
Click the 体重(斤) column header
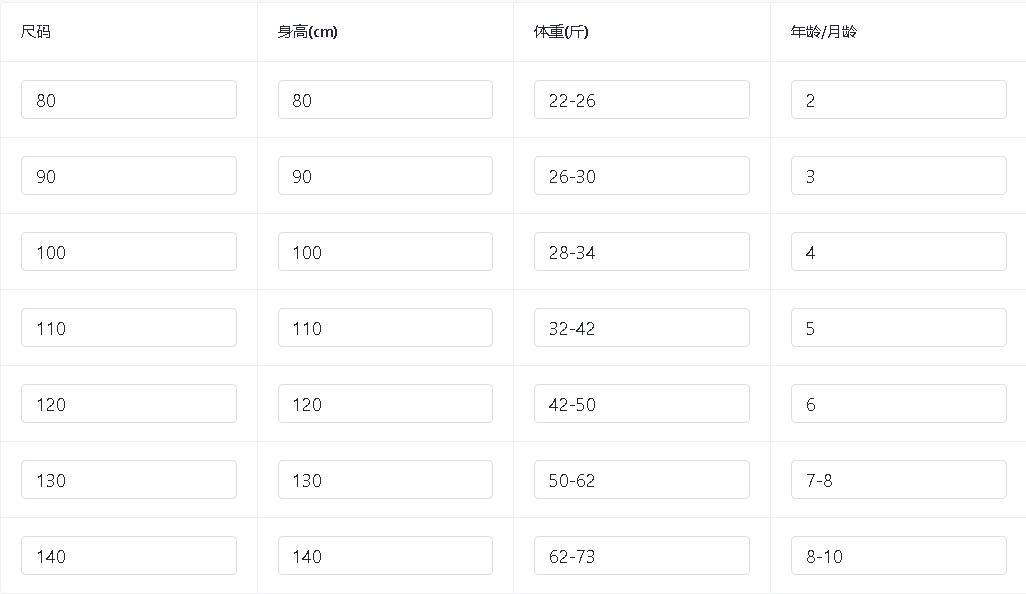561,32
